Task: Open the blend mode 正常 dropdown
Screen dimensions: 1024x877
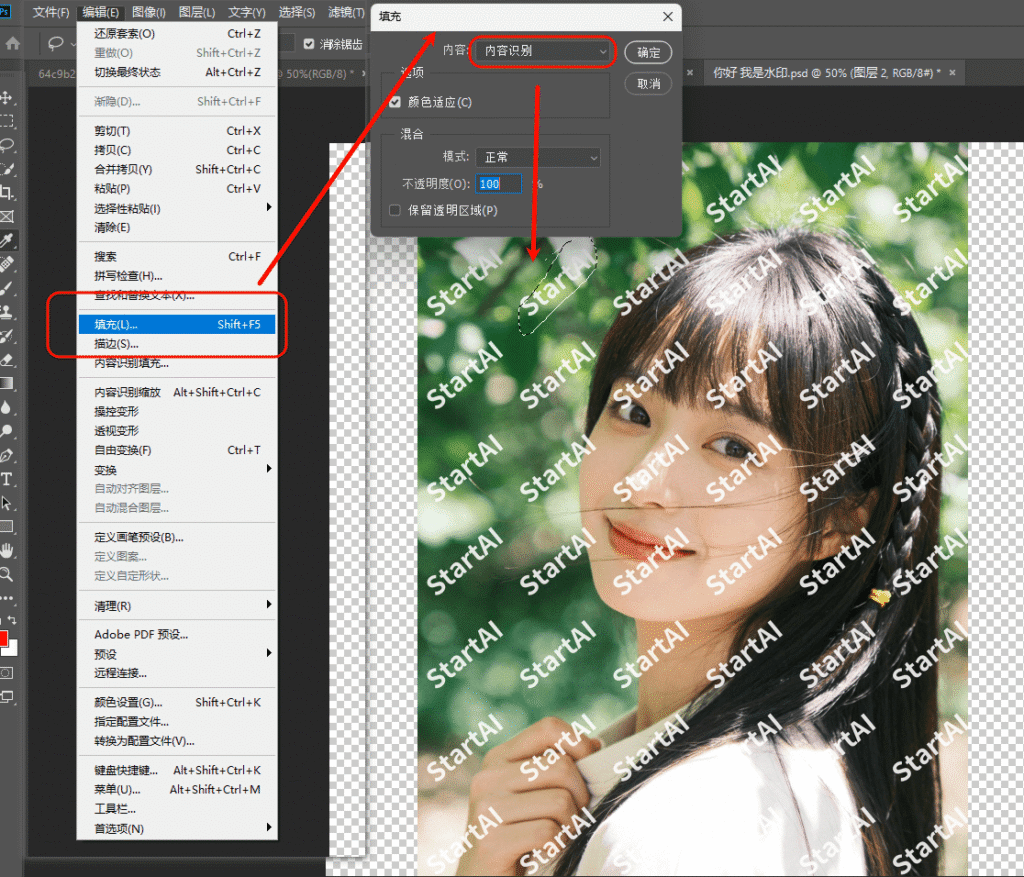Action: 538,157
